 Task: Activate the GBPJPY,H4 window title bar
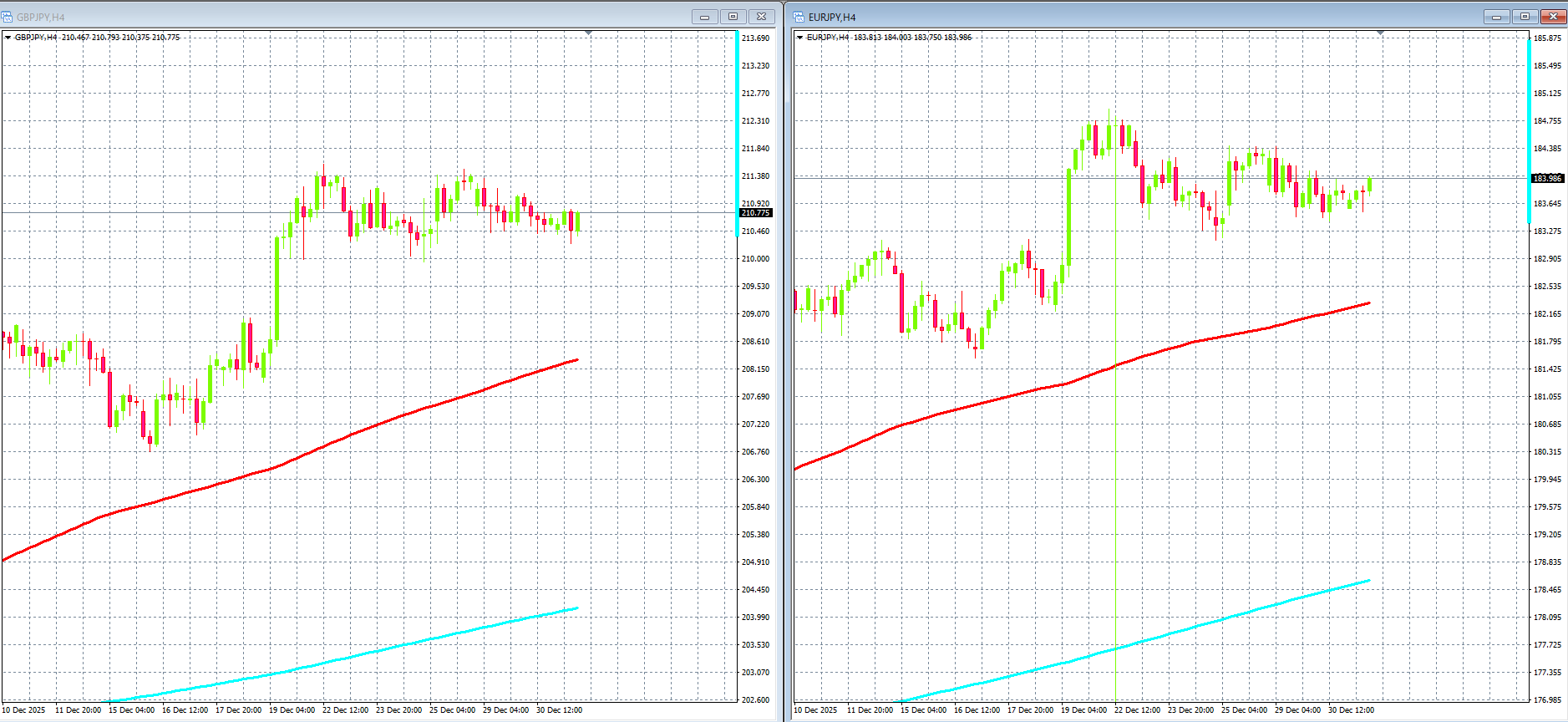click(x=334, y=17)
